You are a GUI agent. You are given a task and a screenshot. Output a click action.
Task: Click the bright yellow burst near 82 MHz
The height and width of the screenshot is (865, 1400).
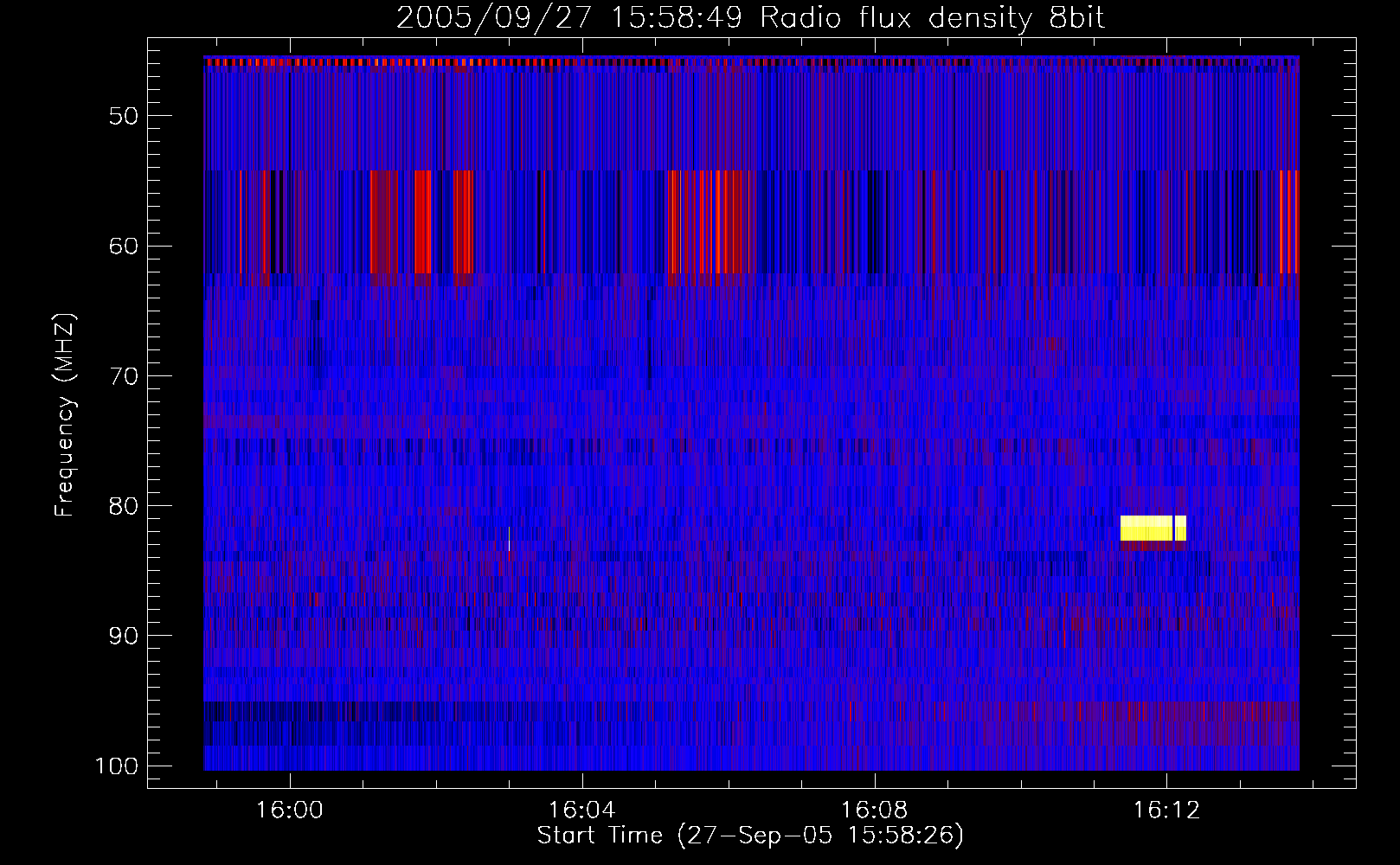1153,529
